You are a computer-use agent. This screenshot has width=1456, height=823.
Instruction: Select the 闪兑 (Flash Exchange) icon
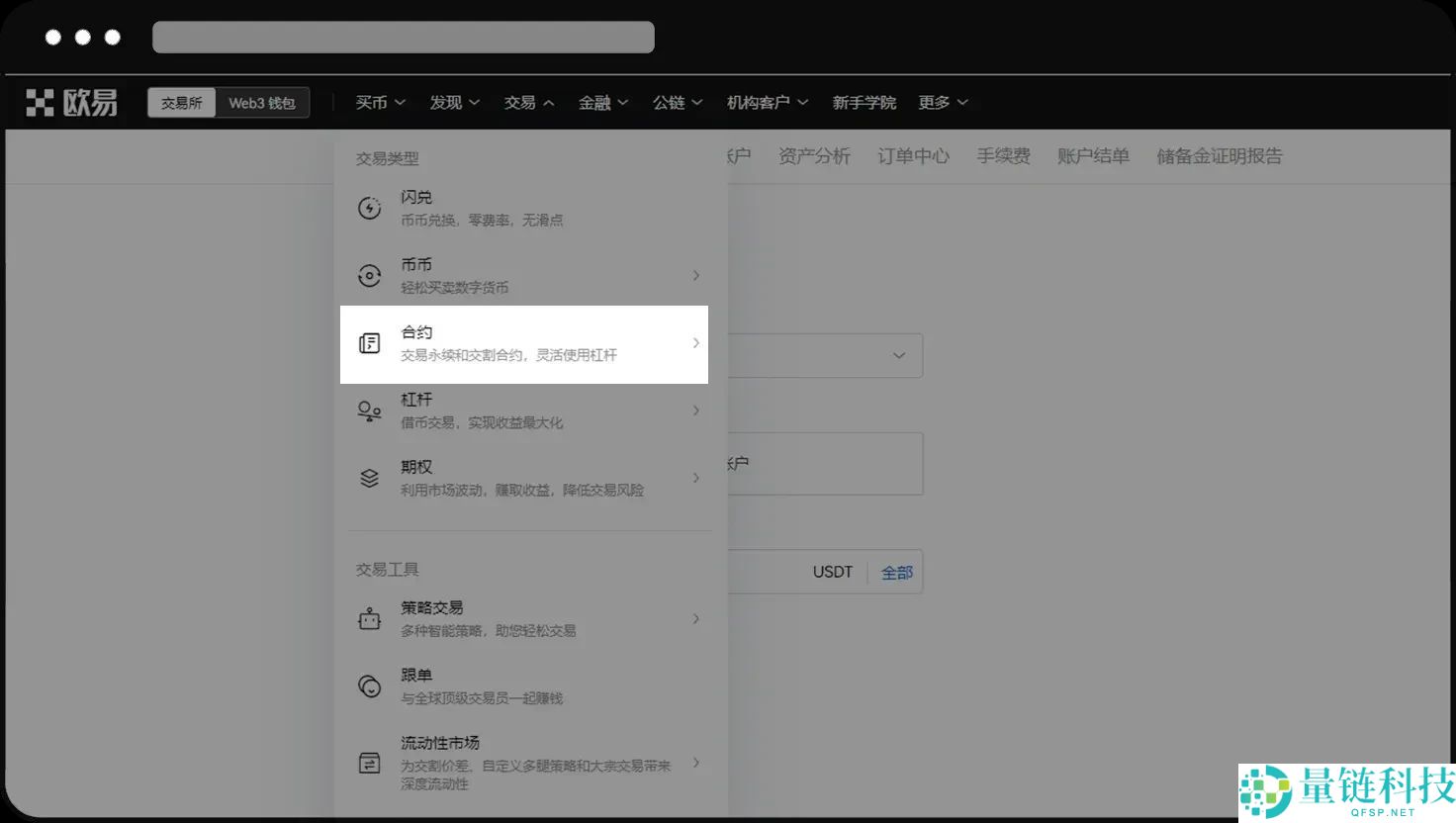(369, 208)
